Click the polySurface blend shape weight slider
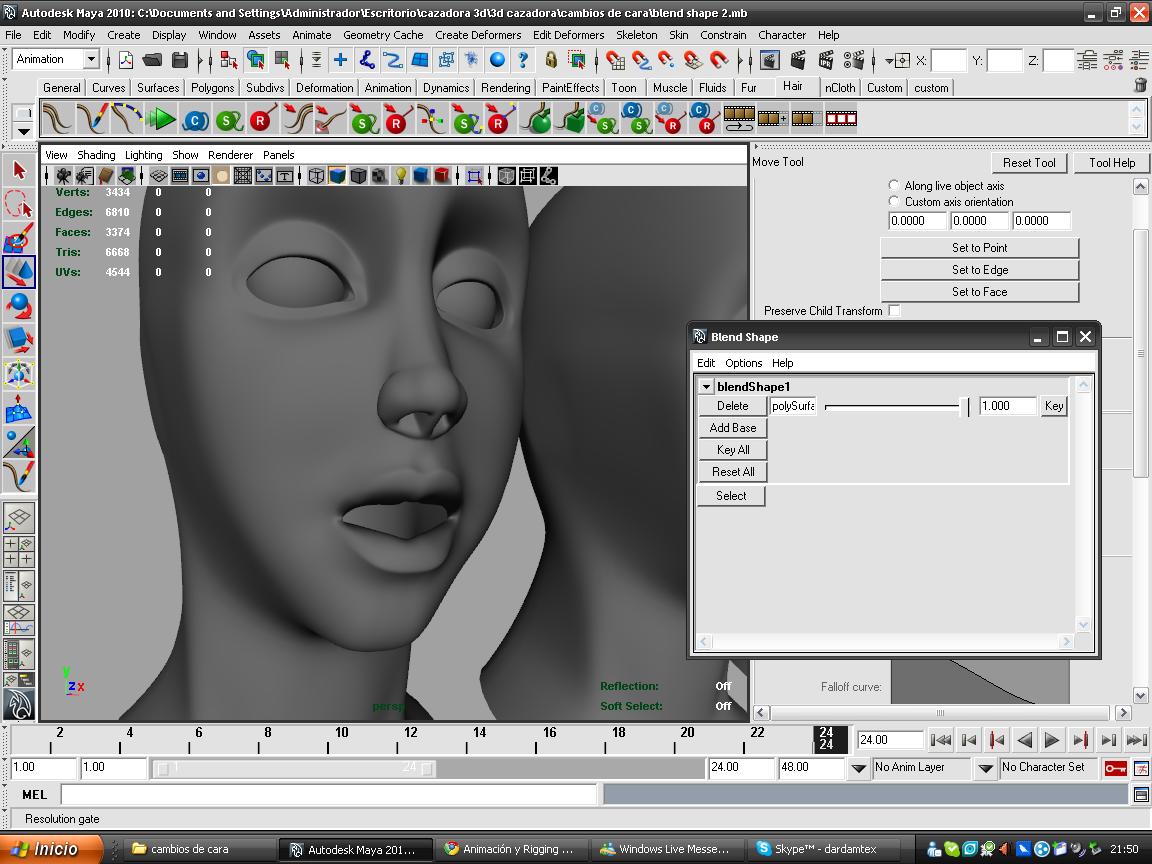This screenshot has width=1152, height=864. tap(964, 407)
